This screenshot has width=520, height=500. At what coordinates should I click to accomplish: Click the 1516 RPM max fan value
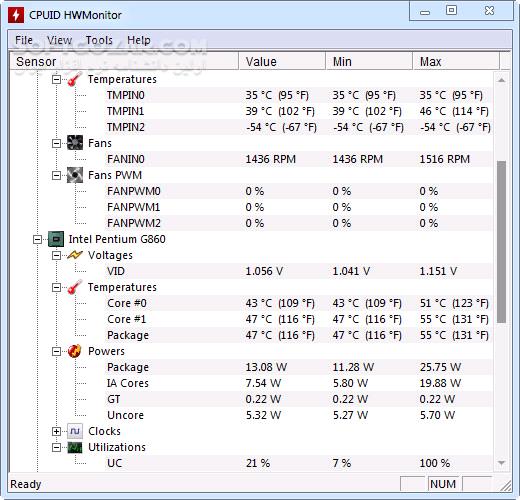[x=445, y=159]
